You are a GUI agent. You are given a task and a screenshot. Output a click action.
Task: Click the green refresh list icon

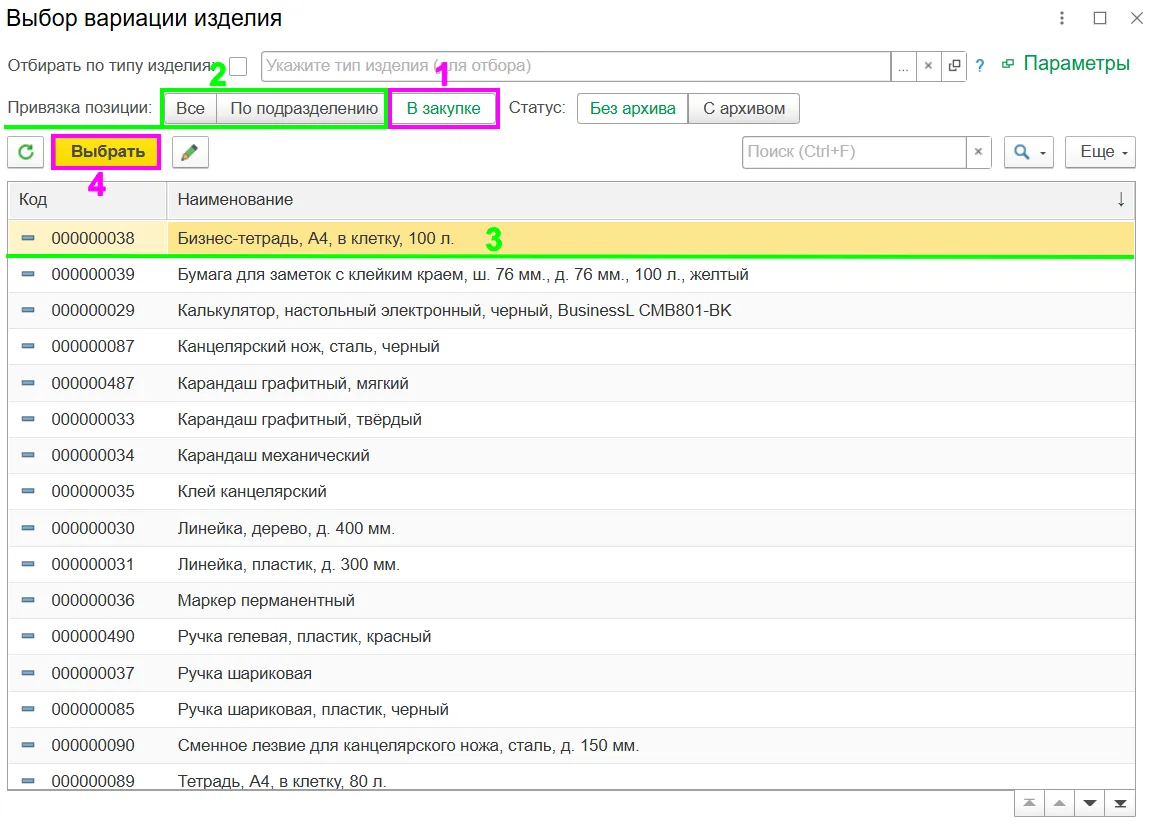(26, 152)
